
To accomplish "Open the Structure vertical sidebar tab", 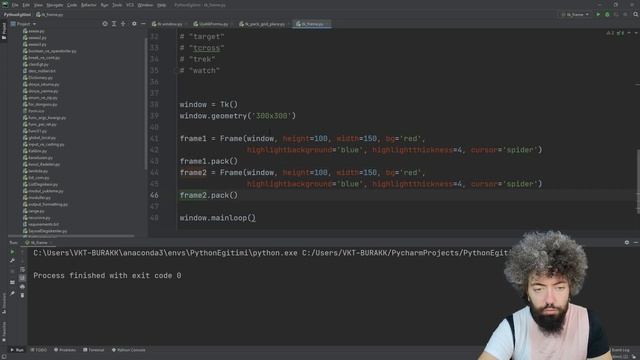I will click(4, 303).
